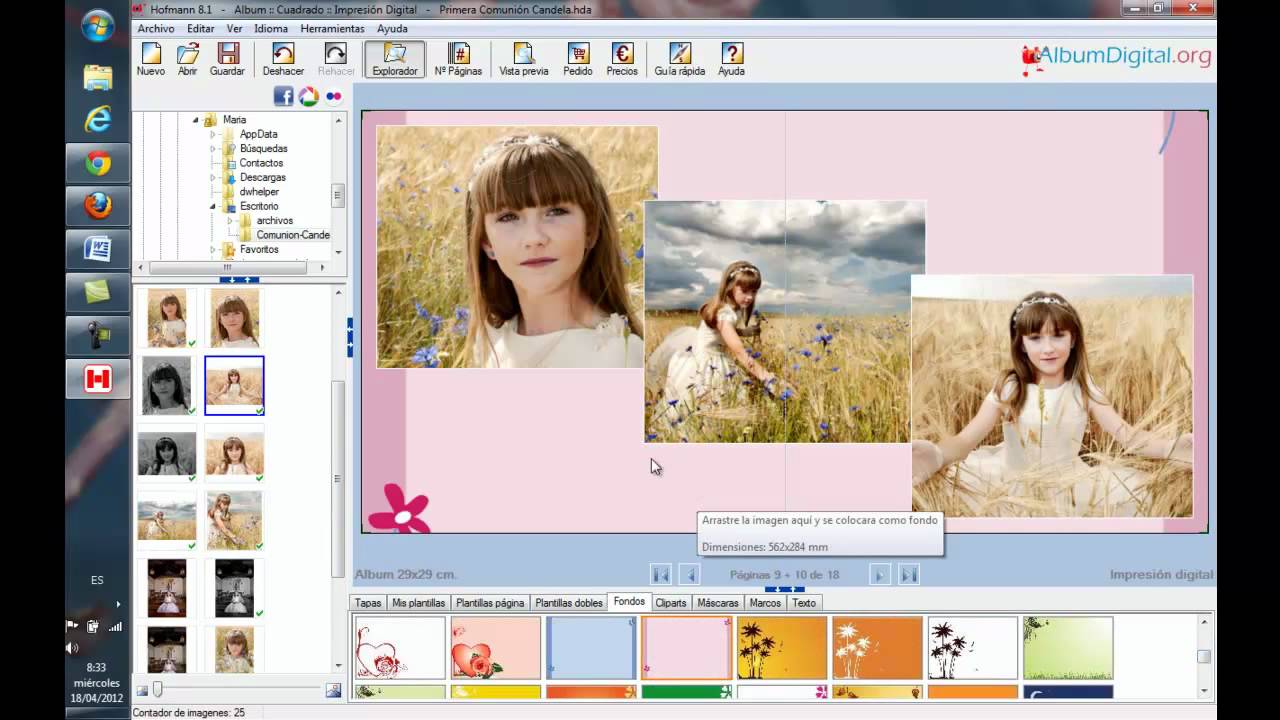The height and width of the screenshot is (720, 1280).
Task: Collapse the Escritorio folder
Action: (x=213, y=206)
